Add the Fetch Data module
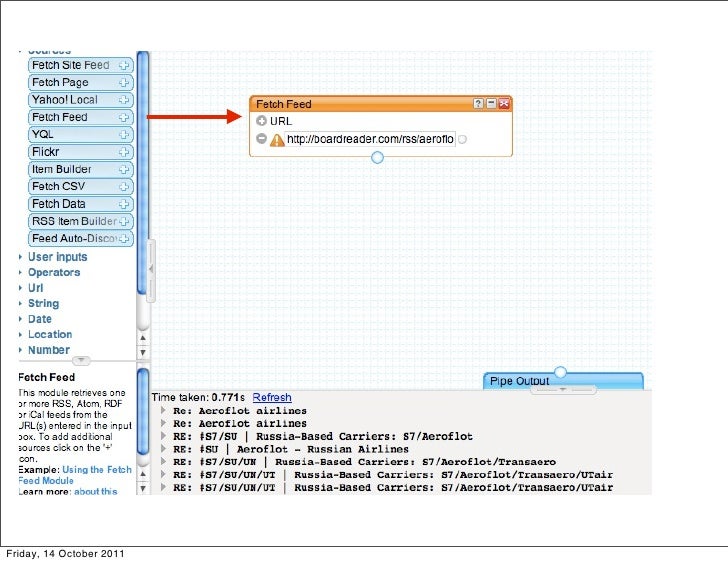The image size is (728, 564). click(x=124, y=204)
